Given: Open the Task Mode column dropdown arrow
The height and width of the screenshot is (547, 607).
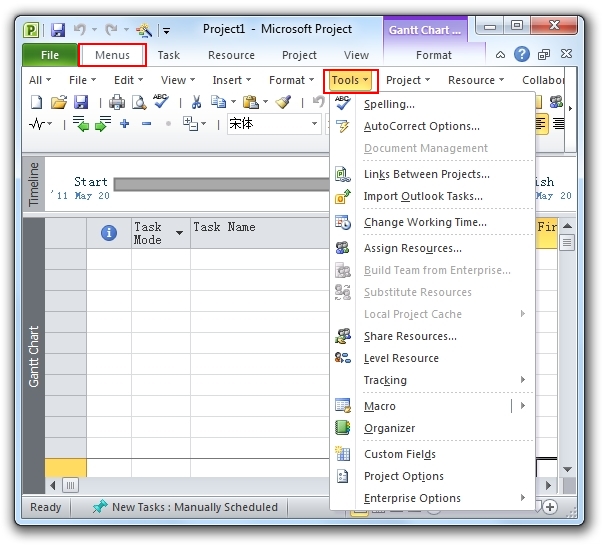Looking at the screenshot, I should (x=179, y=233).
